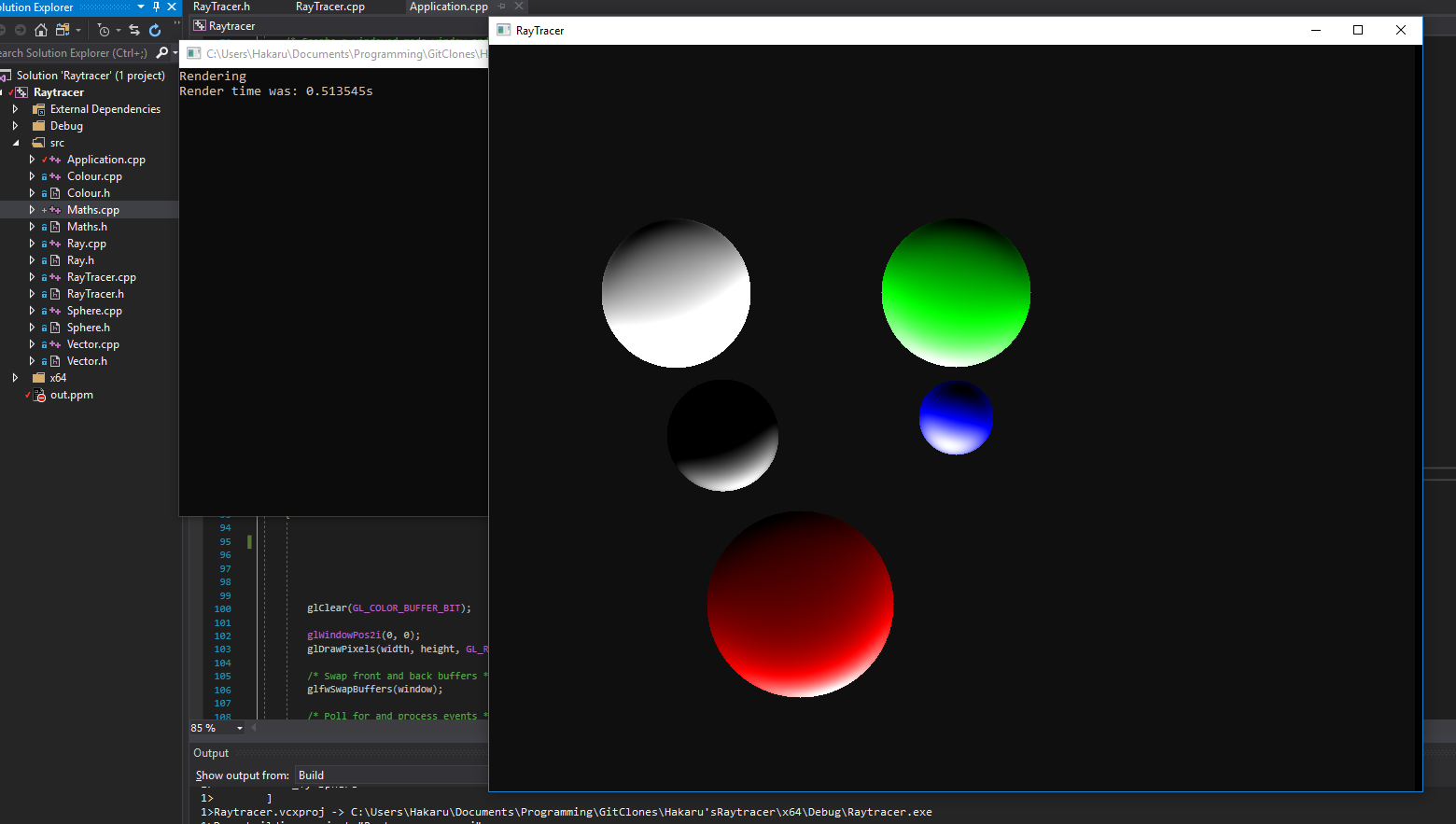Open the Switch Views icon in Solution Explorer
Image resolution: width=1456 pixels, height=824 pixels.
point(63,31)
